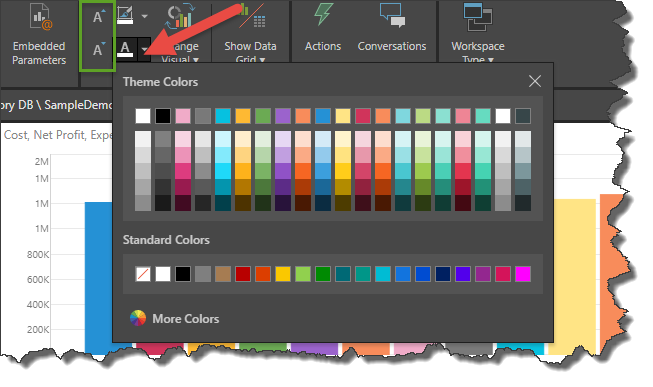Choose the black theme color swatch
The width and height of the screenshot is (653, 387).
coord(163,116)
